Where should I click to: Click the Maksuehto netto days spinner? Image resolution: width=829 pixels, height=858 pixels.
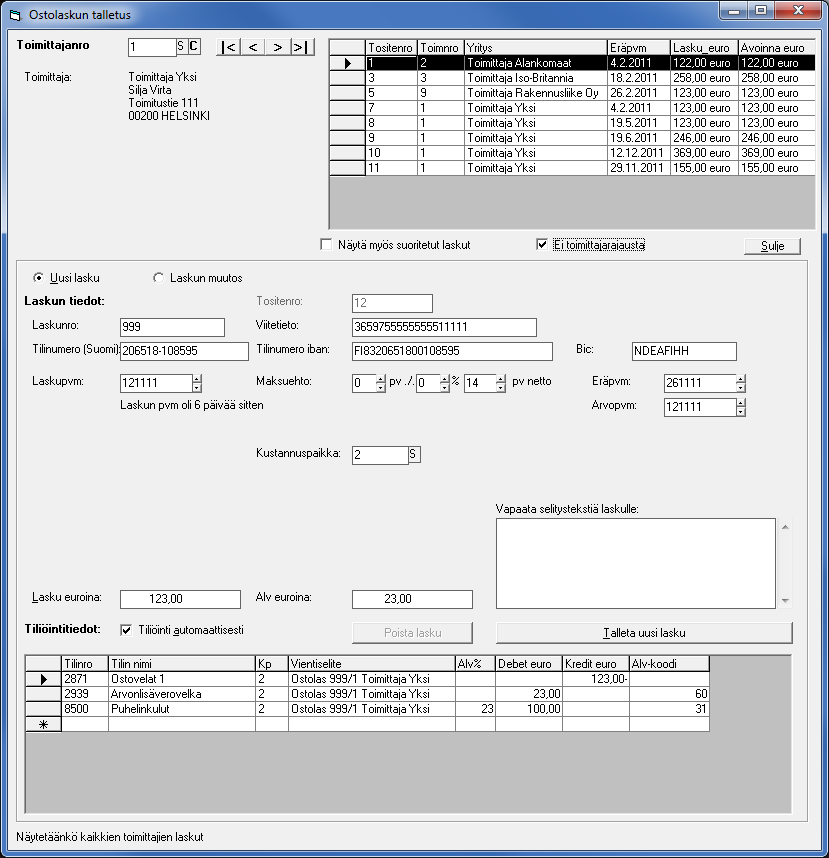[x=501, y=383]
